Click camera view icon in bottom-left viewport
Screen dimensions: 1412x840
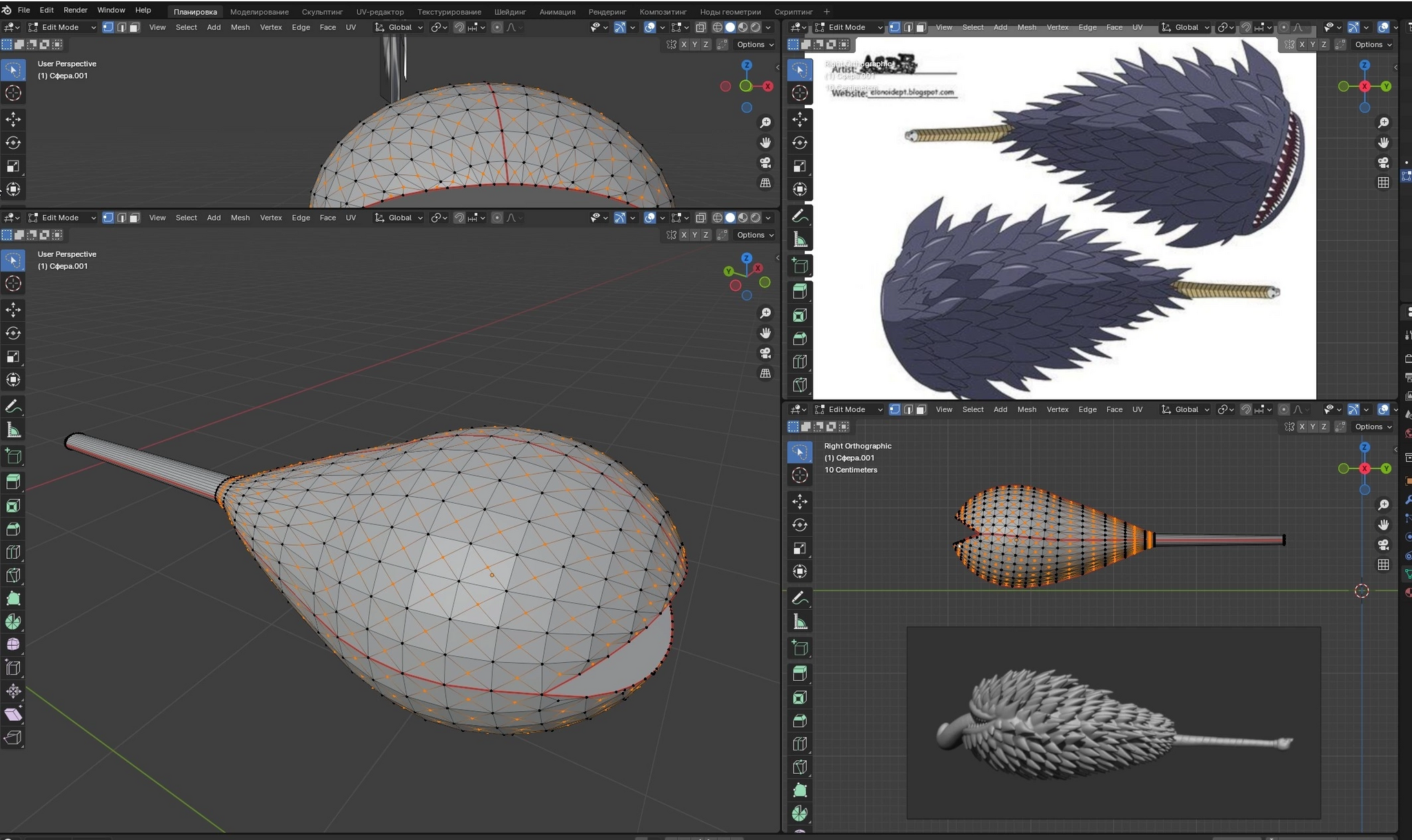click(x=765, y=353)
